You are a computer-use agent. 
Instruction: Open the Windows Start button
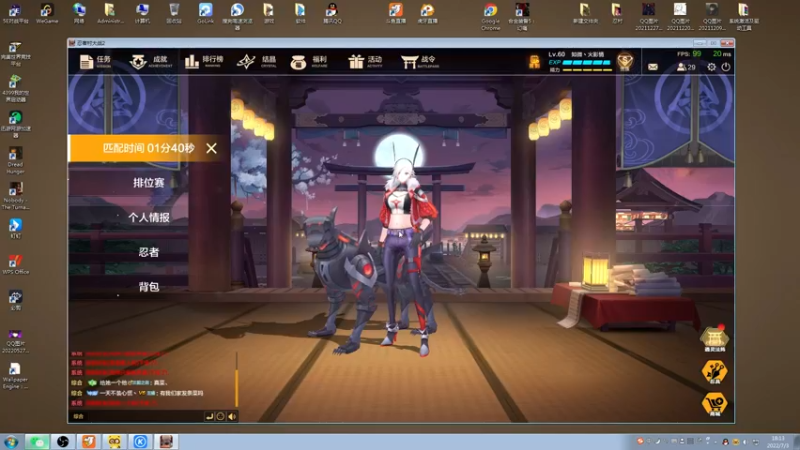11,442
